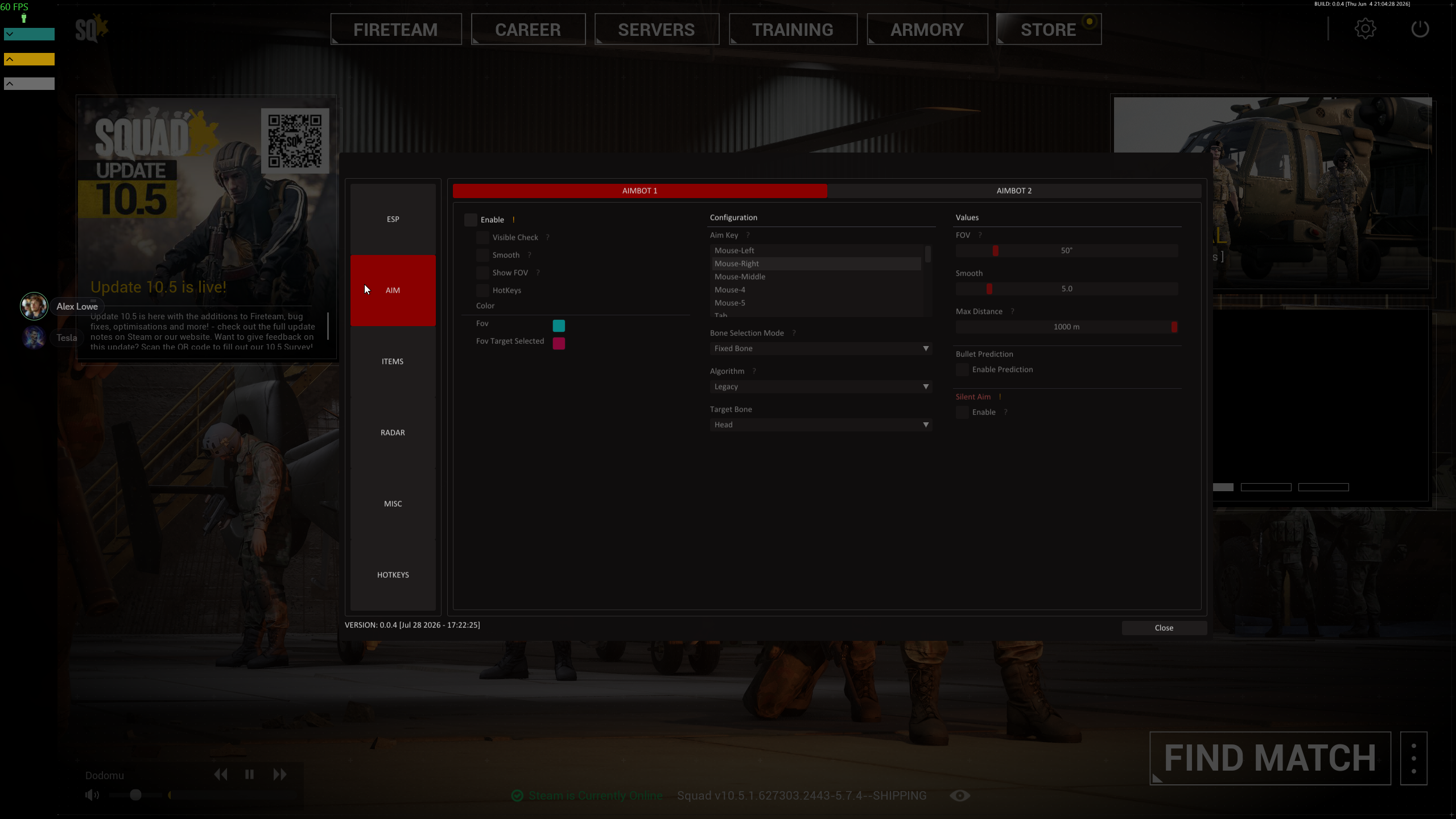The height and width of the screenshot is (819, 1456).
Task: Select Mouse-Left in the Aim Key list
Action: [816, 250]
